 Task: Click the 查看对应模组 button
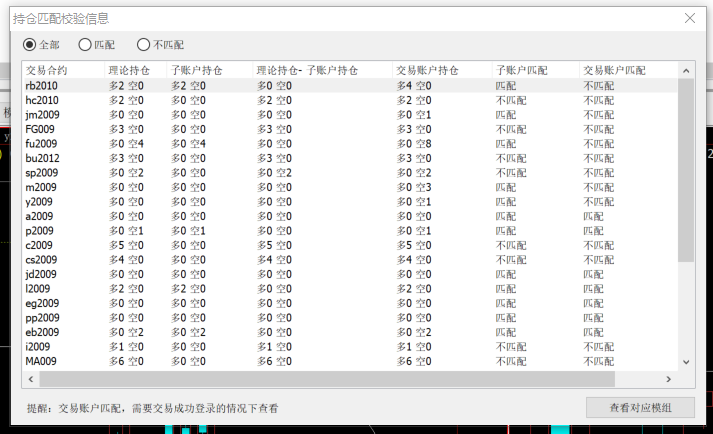[640, 407]
